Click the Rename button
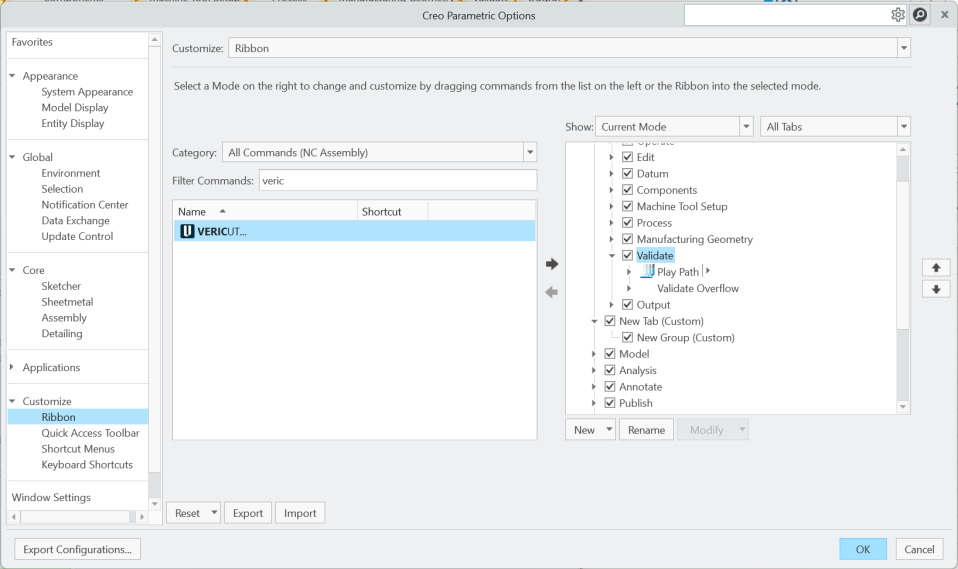Image resolution: width=958 pixels, height=569 pixels. tap(646, 430)
